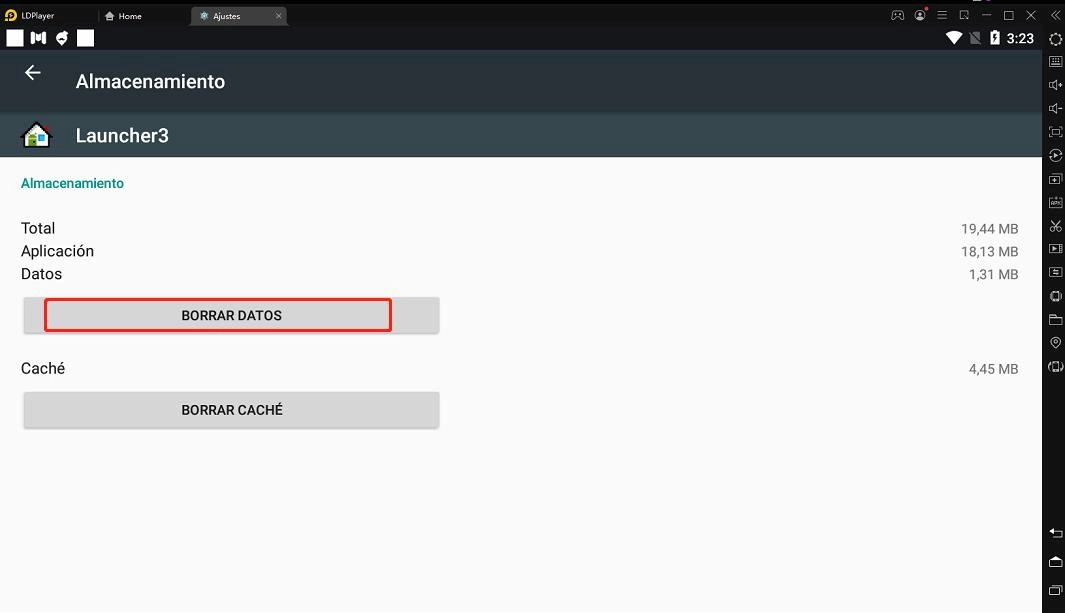This screenshot has height=613, width=1065.
Task: Switch to the Home tab
Action: click(x=124, y=16)
